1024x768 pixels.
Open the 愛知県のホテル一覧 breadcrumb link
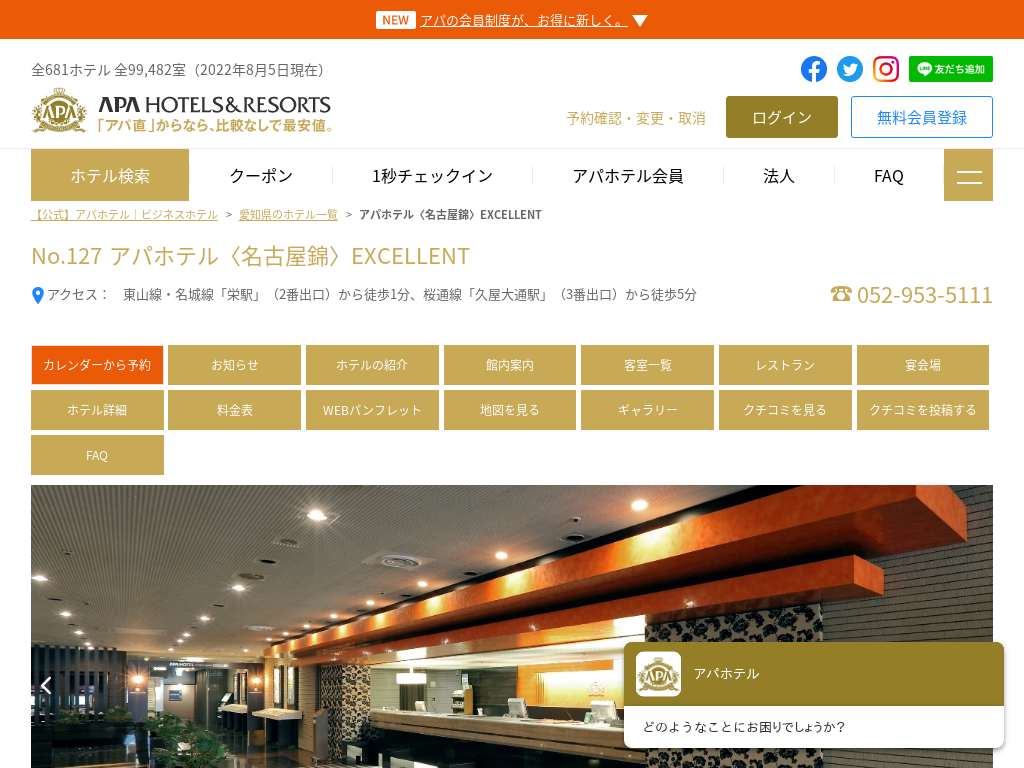point(288,214)
